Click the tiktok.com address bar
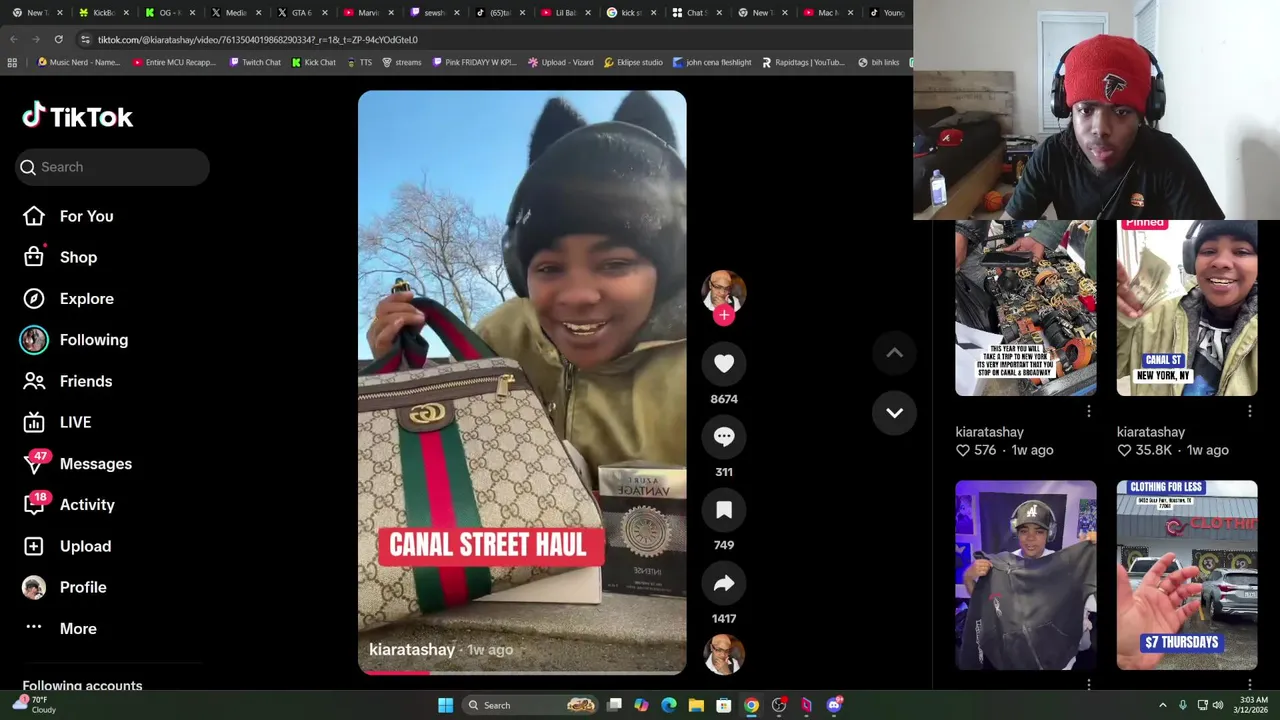The image size is (1280, 720). [490, 40]
